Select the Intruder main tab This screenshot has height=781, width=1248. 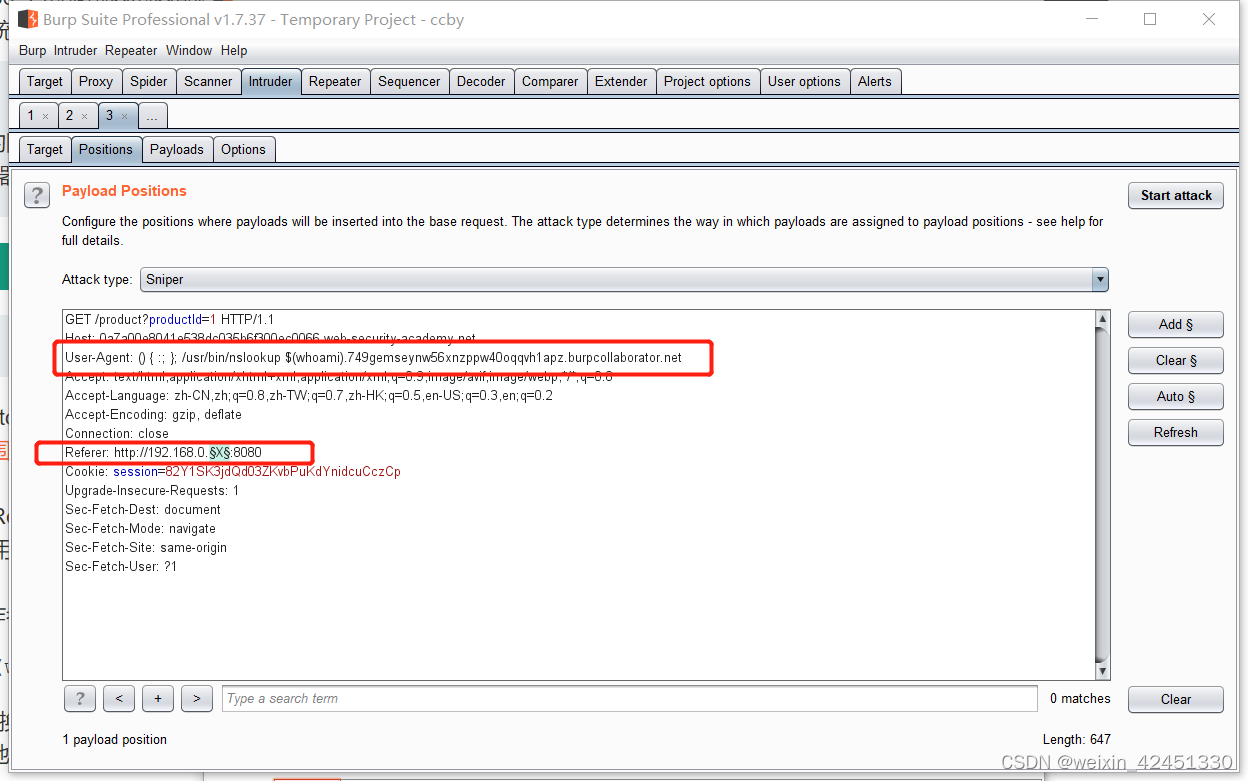[x=271, y=82]
